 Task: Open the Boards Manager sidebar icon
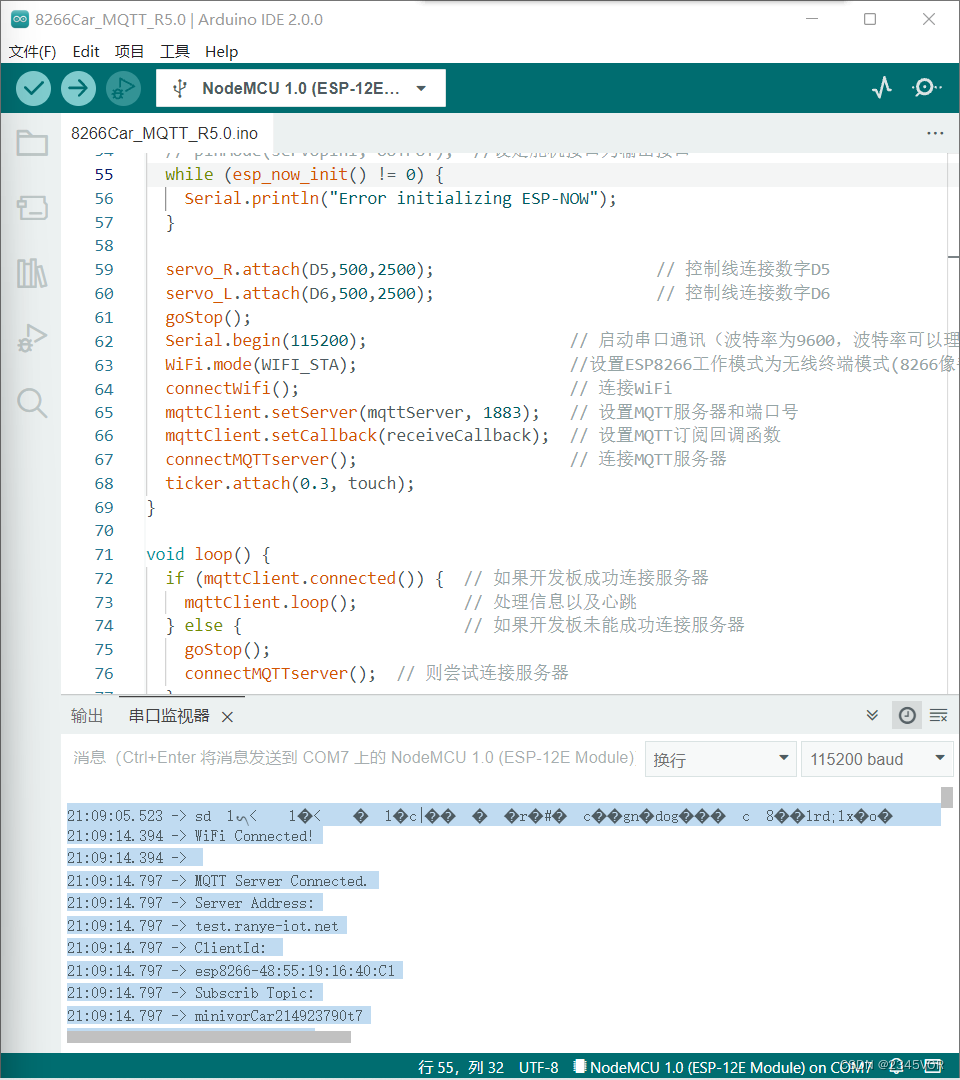32,208
